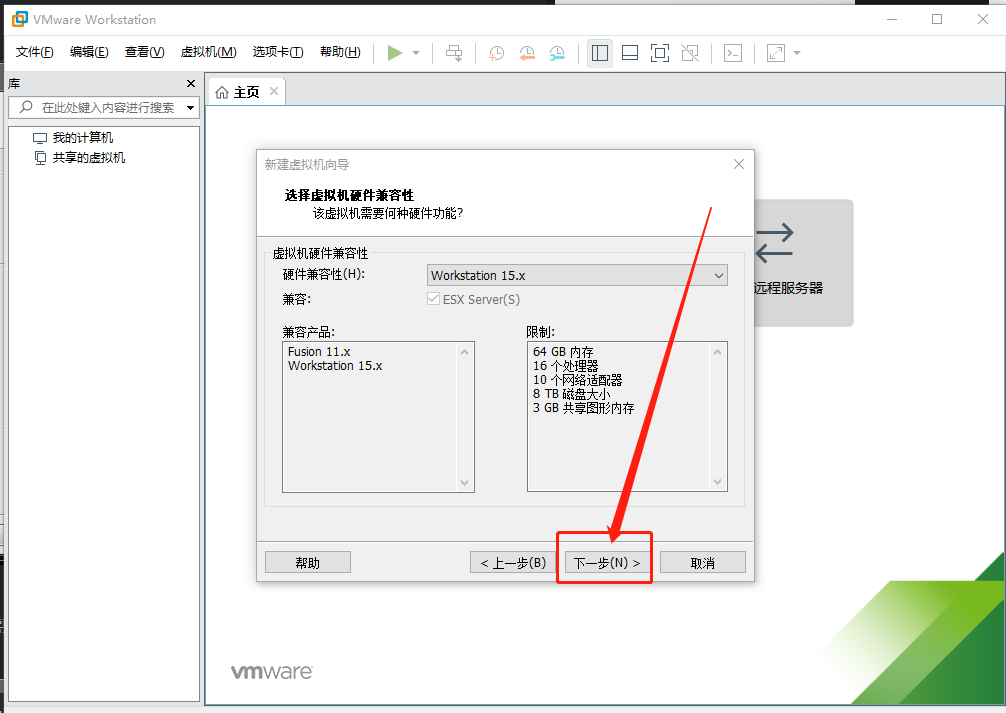Viewport: 1006px width, 713px height.
Task: Open the 虚拟机(M) menu
Action: [209, 52]
